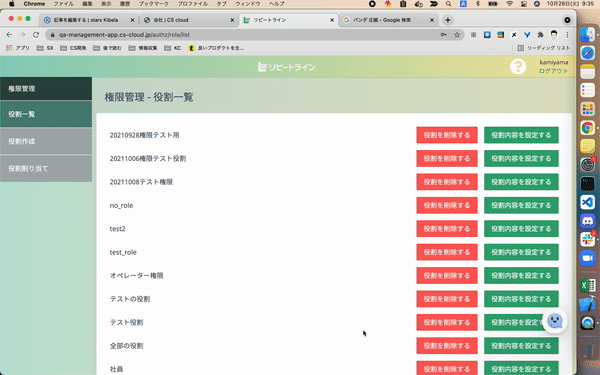Launch Safari from the Dock
This screenshot has width=600, height=375.
click(x=587, y=53)
